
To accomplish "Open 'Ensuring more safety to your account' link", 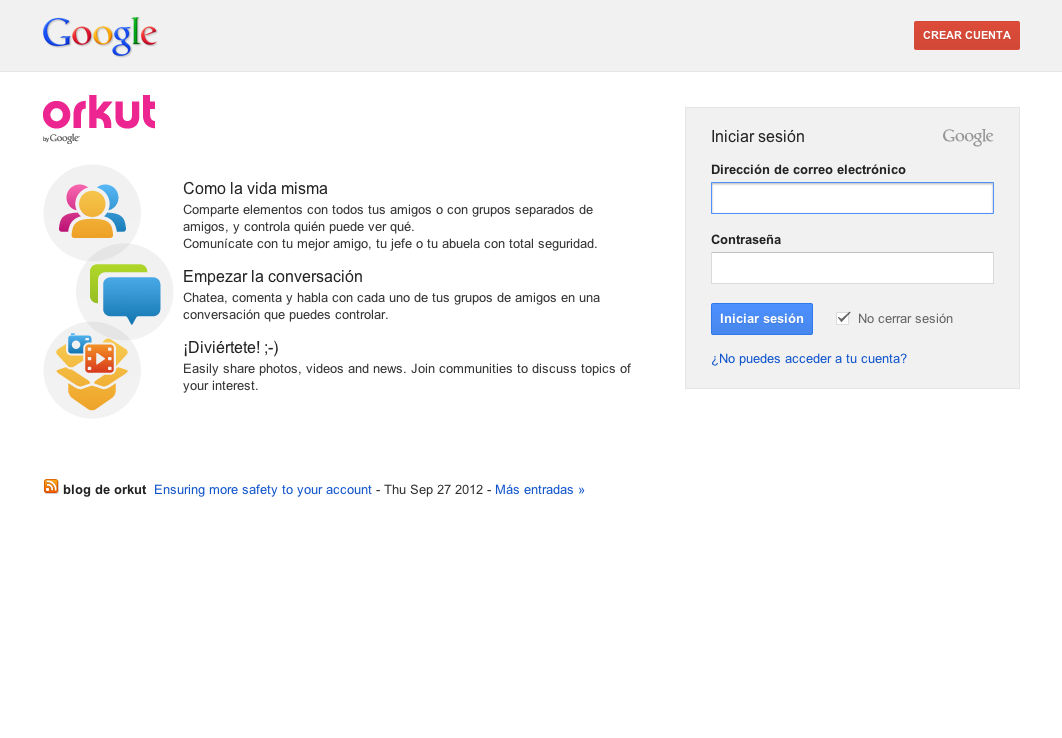I will tap(263, 490).
